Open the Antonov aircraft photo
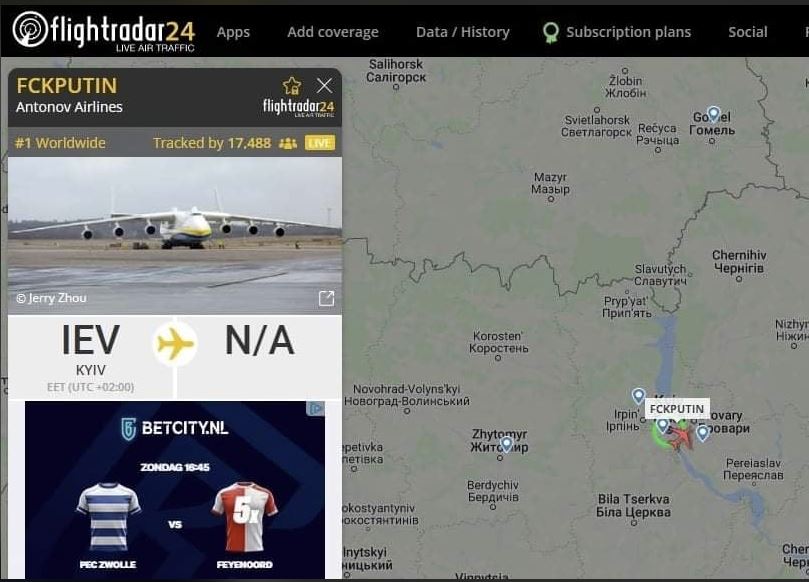The height and width of the screenshot is (582, 809). [175, 235]
